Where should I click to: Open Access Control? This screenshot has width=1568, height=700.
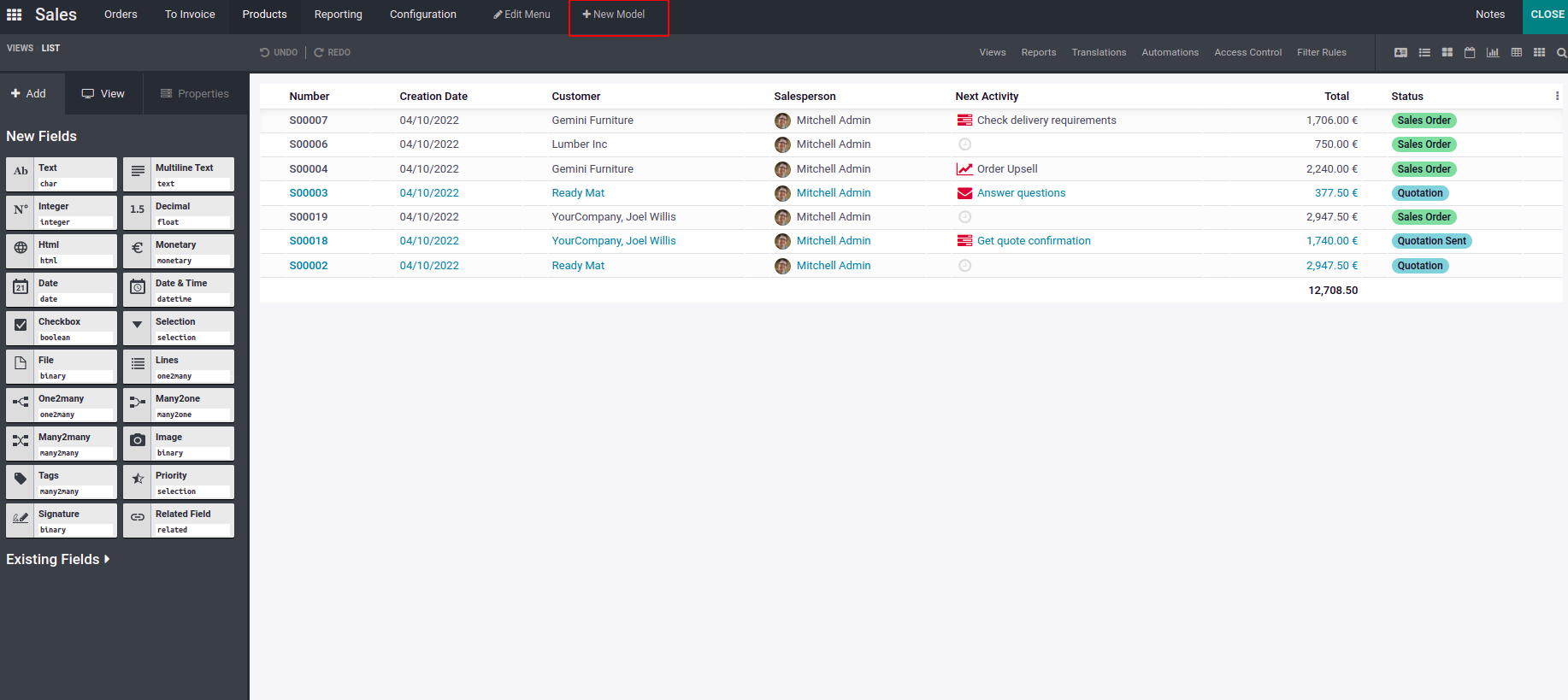(x=1248, y=52)
